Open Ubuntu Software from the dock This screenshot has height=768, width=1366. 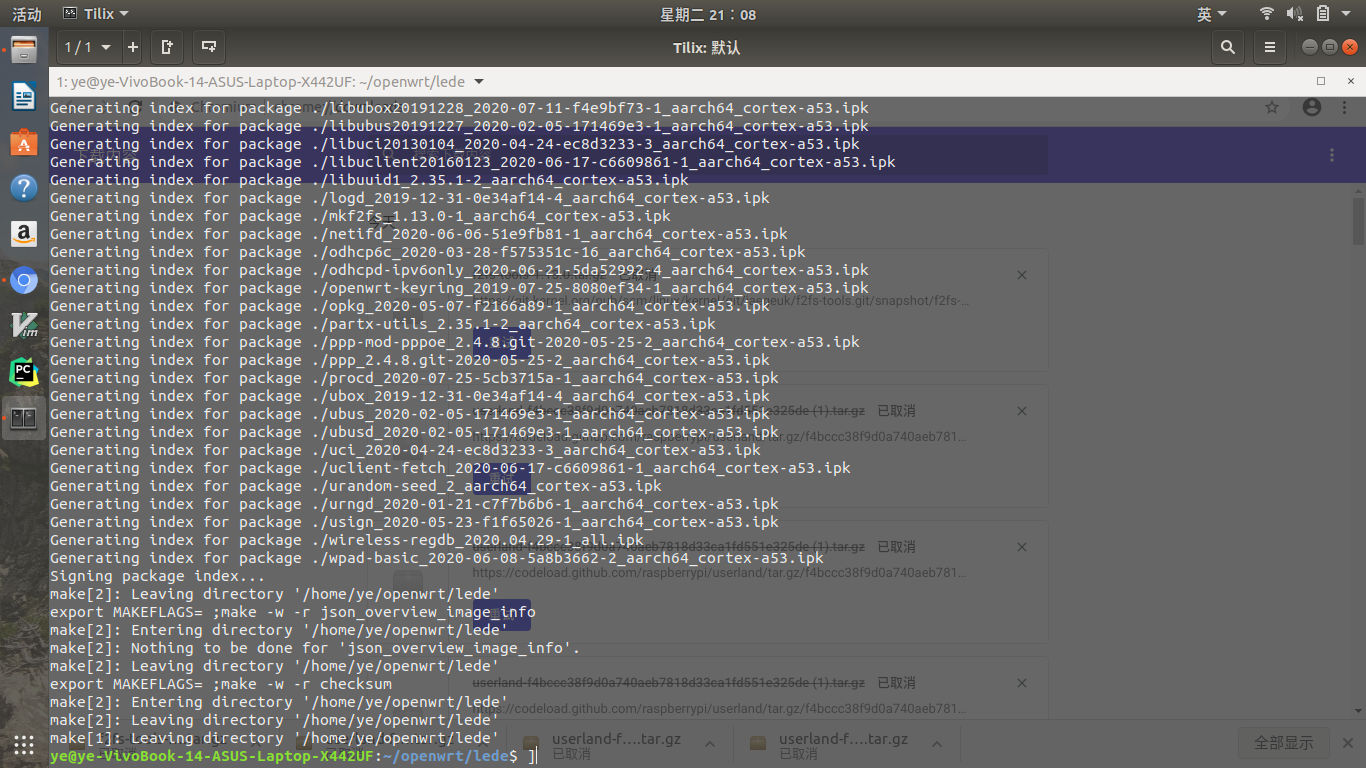(24, 142)
